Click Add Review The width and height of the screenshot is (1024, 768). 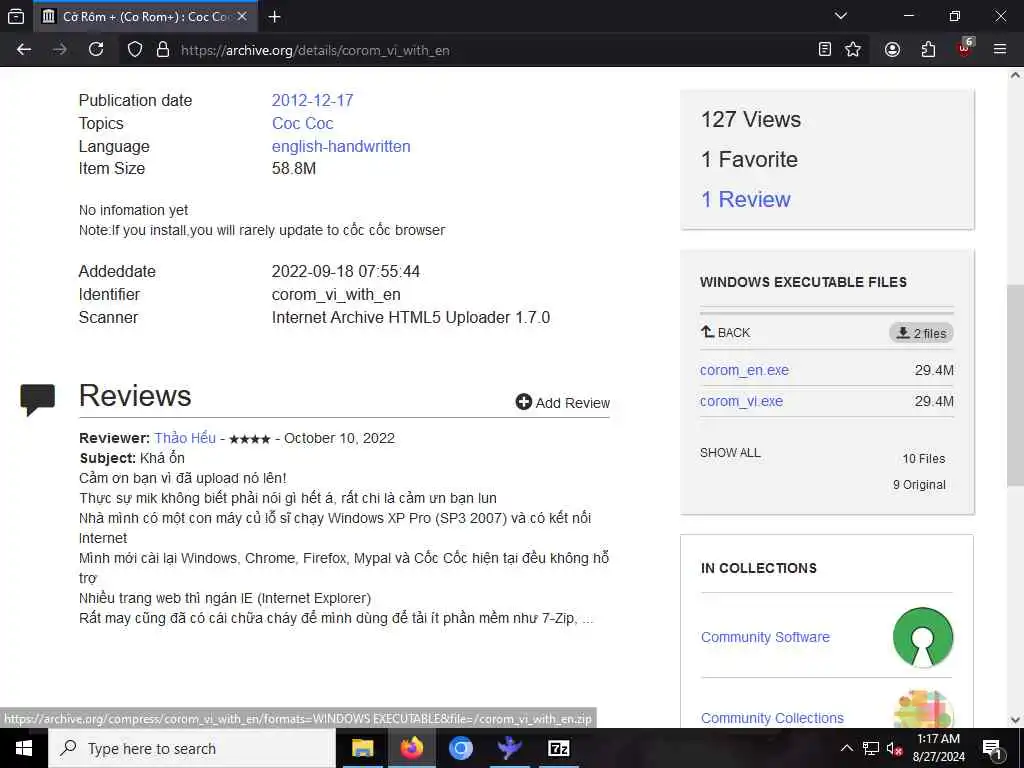pos(562,402)
